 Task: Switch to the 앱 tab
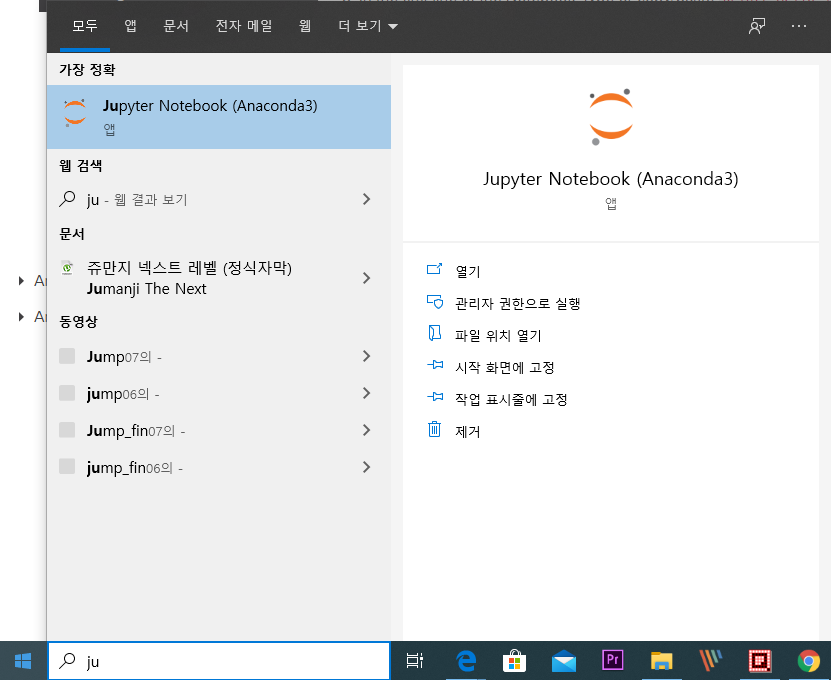click(x=130, y=26)
